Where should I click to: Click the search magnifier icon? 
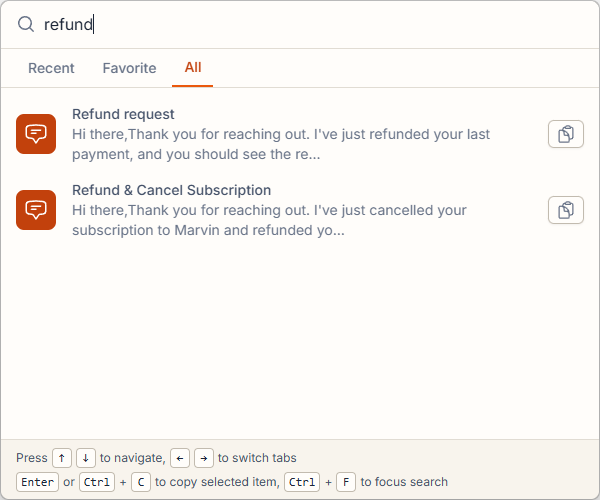point(26,24)
